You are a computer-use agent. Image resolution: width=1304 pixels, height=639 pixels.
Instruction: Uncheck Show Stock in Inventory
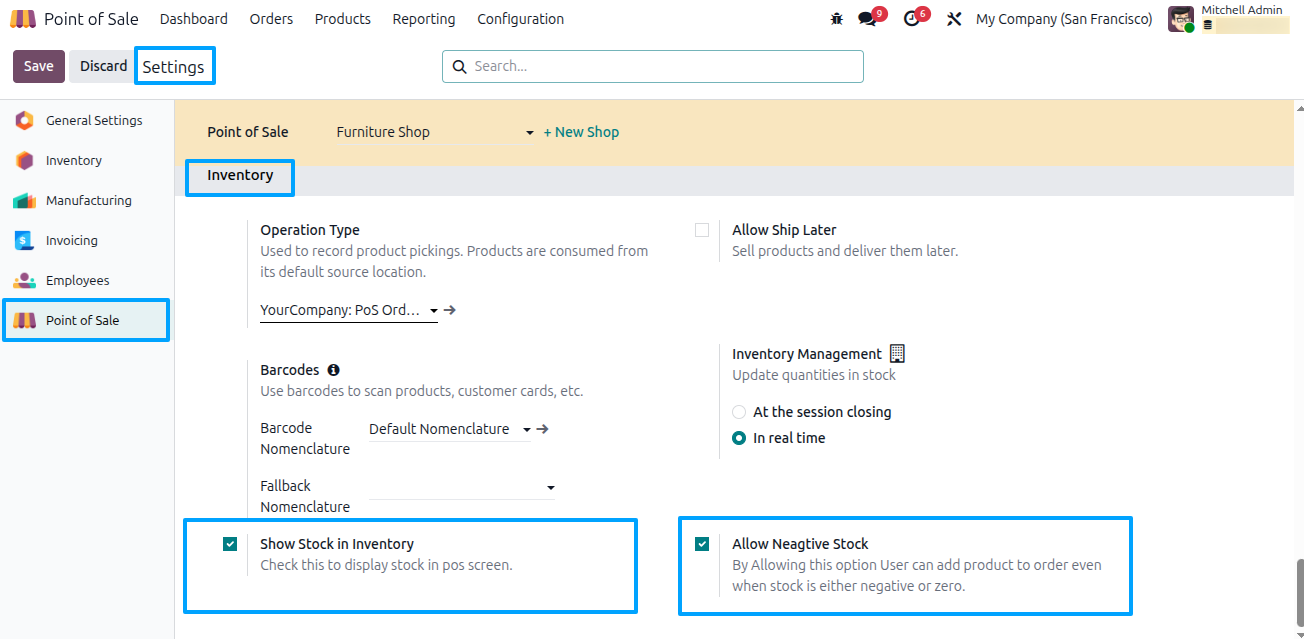click(x=230, y=544)
